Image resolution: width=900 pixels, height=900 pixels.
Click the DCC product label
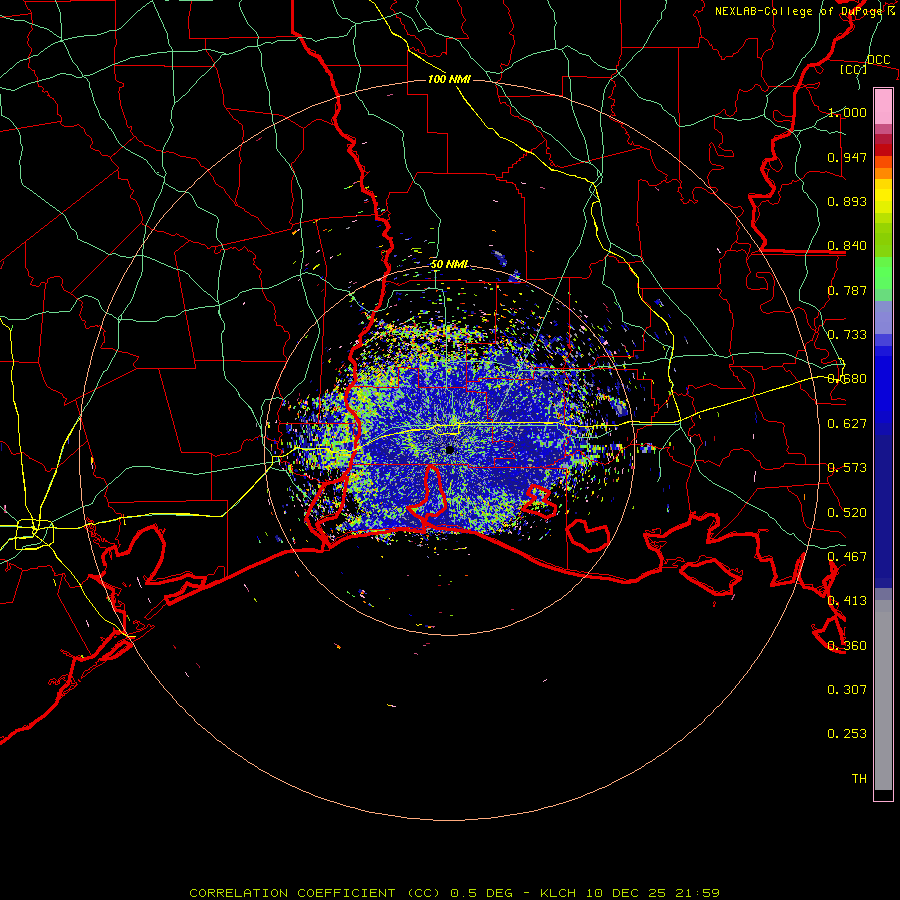[878, 59]
